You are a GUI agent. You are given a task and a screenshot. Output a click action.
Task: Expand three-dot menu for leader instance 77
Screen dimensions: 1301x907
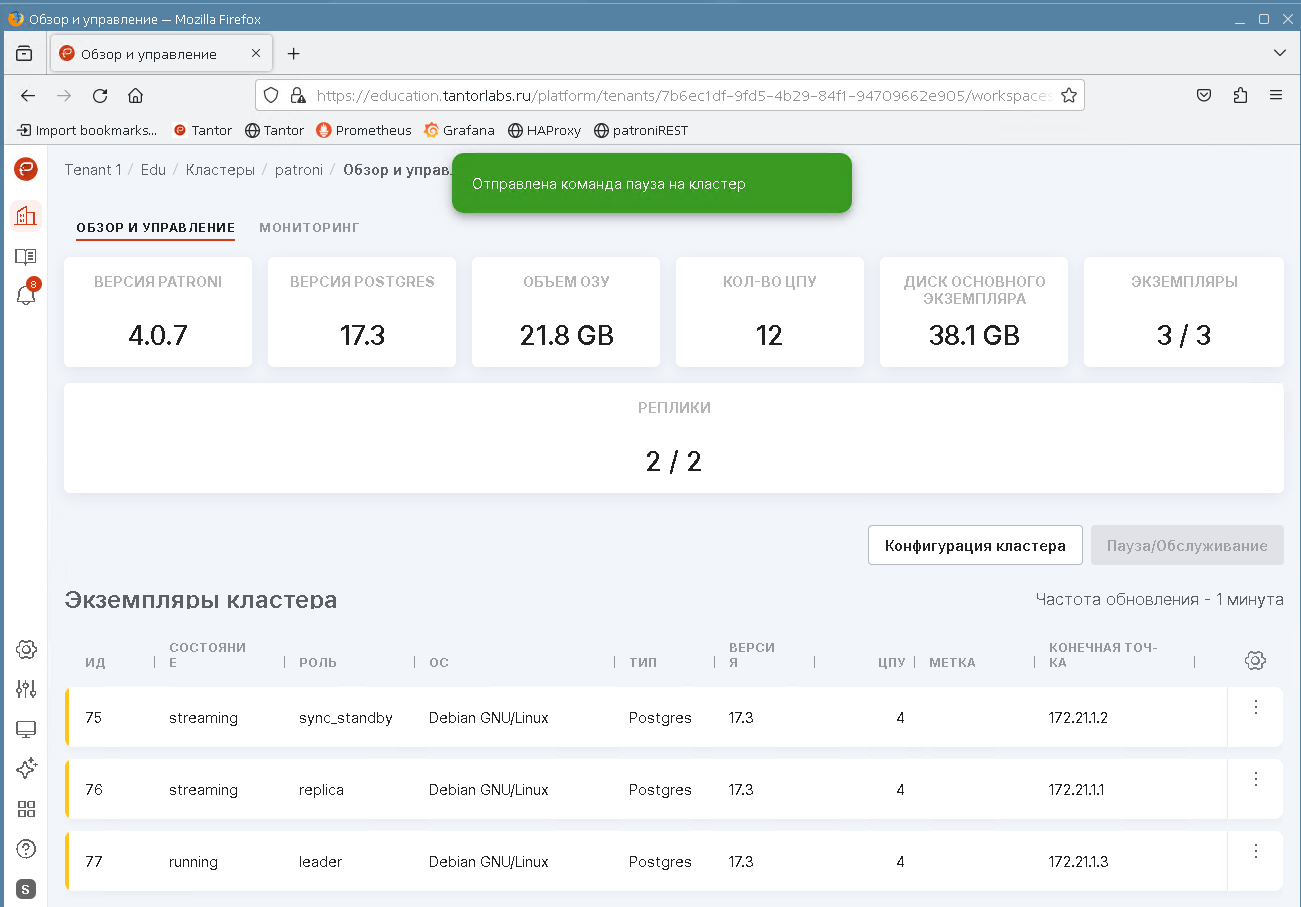pos(1256,852)
